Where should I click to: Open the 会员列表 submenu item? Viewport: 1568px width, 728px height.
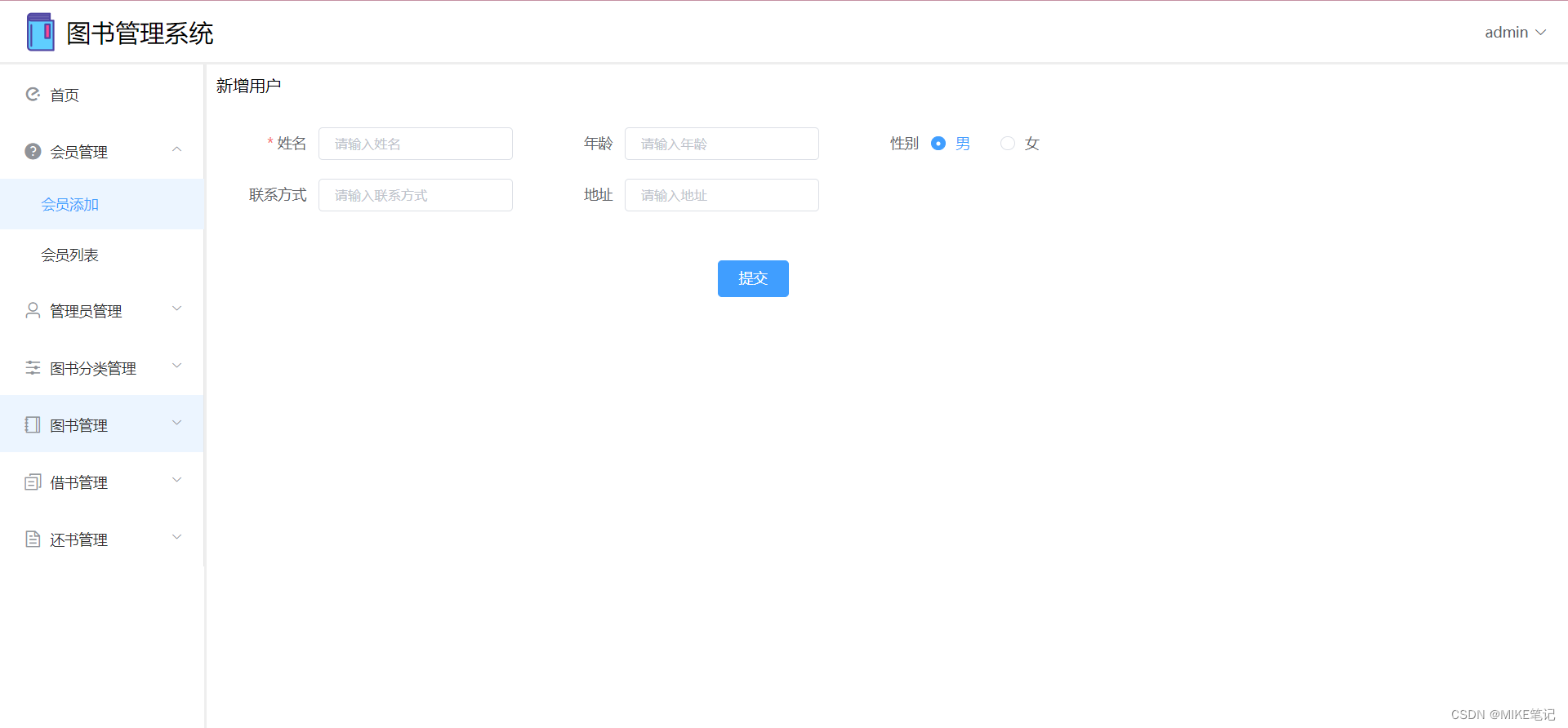click(x=102, y=255)
